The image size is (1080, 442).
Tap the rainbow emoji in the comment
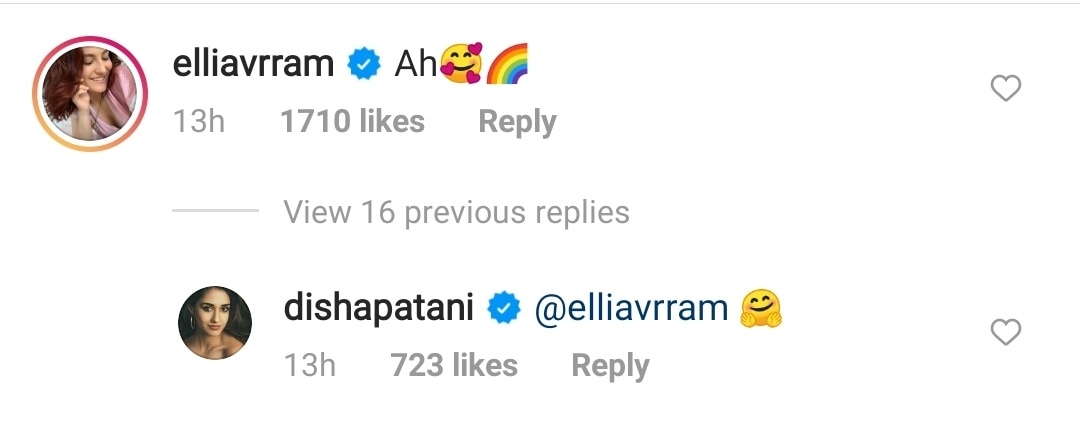[x=506, y=65]
